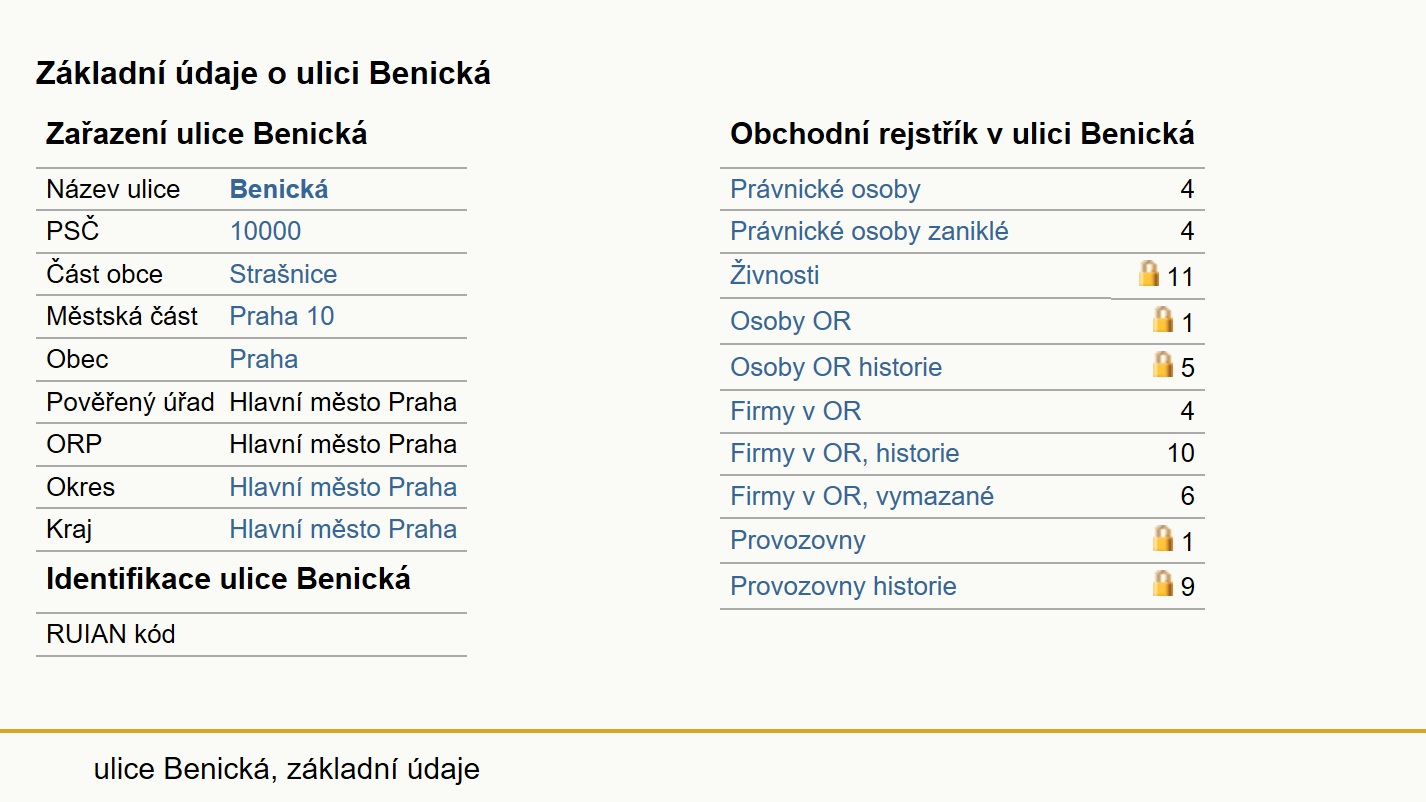Open the Praha 10 link
Viewport: 1426px width, 802px height.
pyautogui.click(x=282, y=317)
